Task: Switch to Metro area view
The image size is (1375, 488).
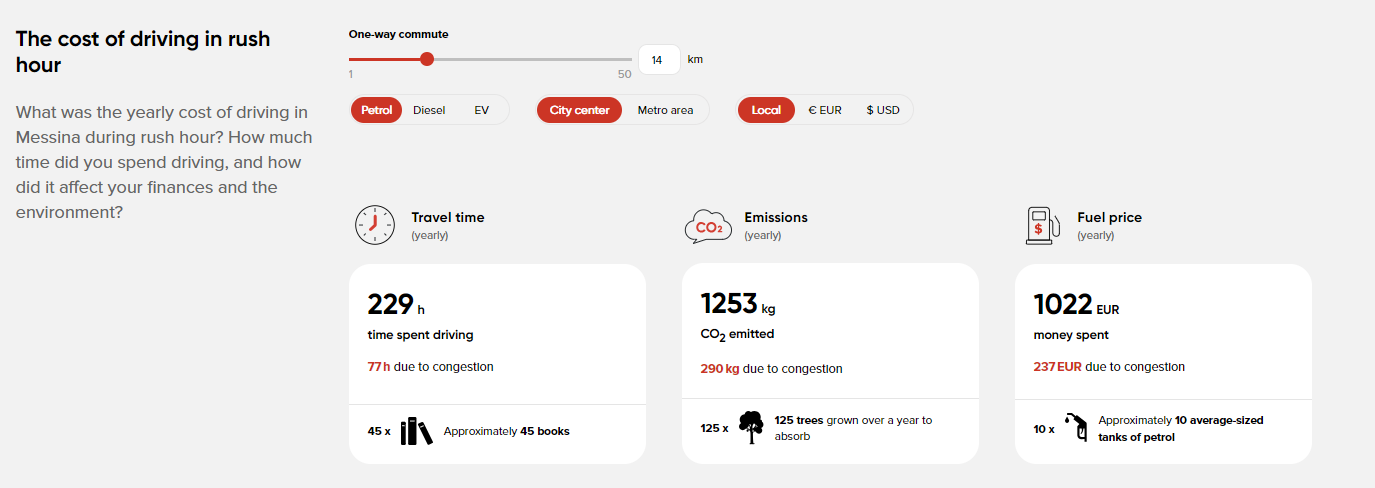Action: click(665, 110)
